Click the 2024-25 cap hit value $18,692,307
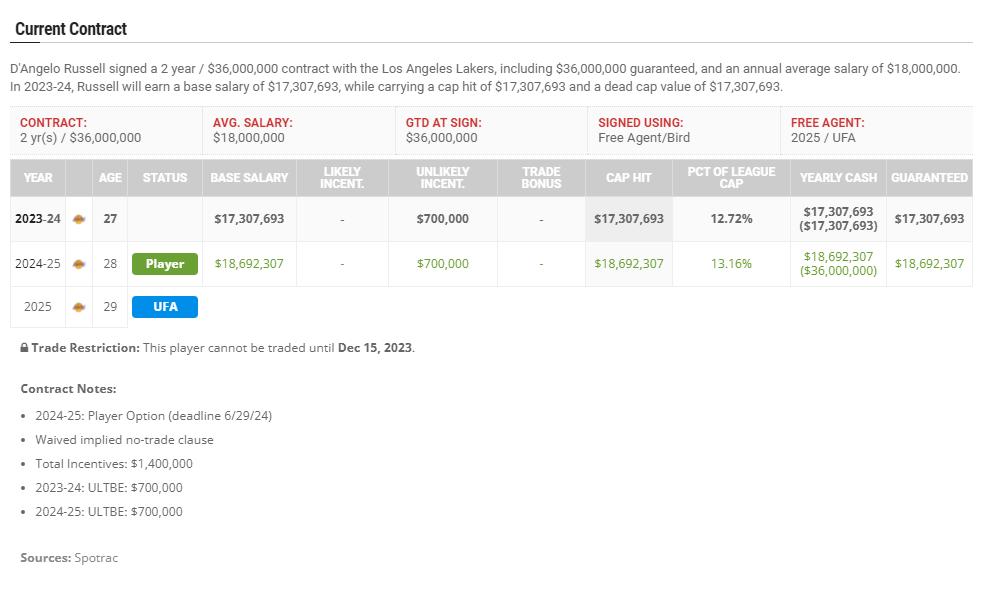The image size is (982, 607). click(629, 264)
